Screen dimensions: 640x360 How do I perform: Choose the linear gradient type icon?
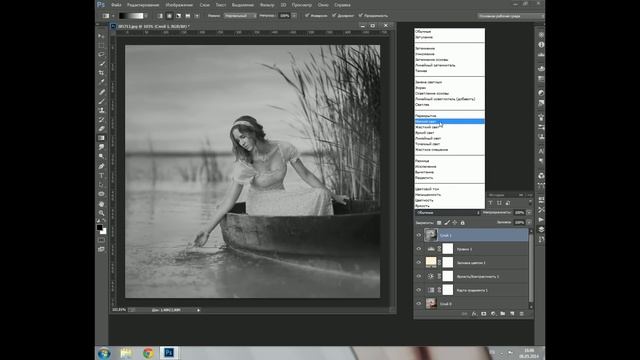pos(160,16)
